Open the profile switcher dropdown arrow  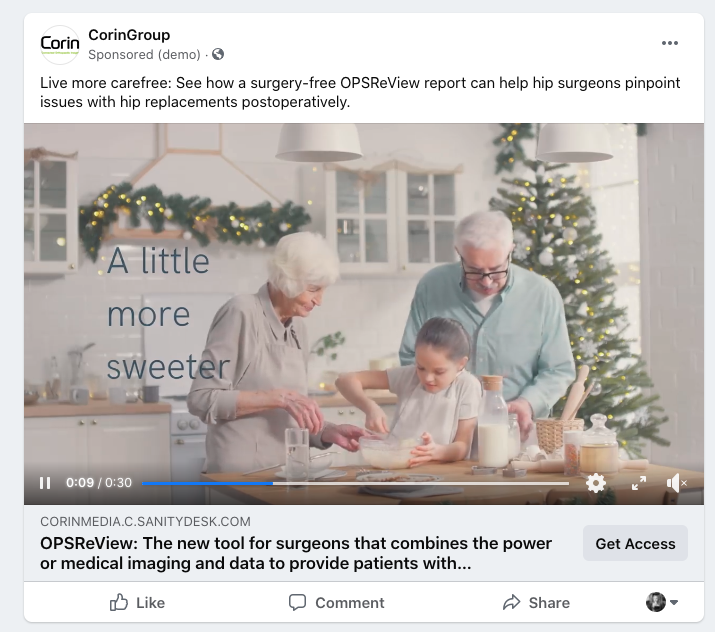(674, 602)
